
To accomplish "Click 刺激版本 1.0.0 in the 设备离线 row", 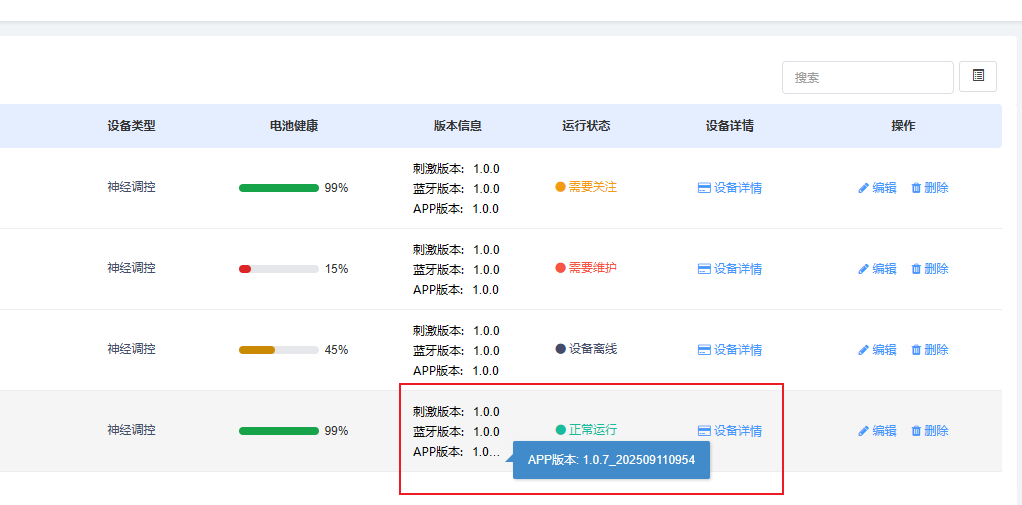I will click(x=456, y=330).
